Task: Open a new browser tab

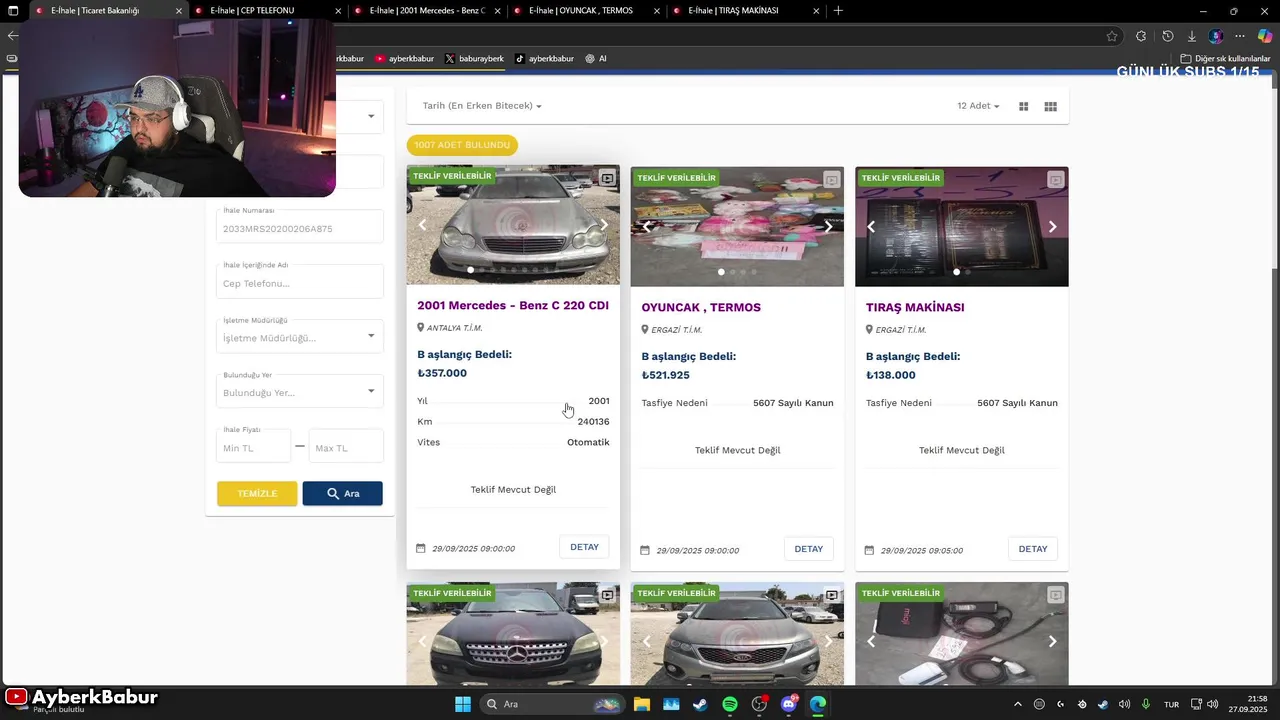Action: coord(838,11)
